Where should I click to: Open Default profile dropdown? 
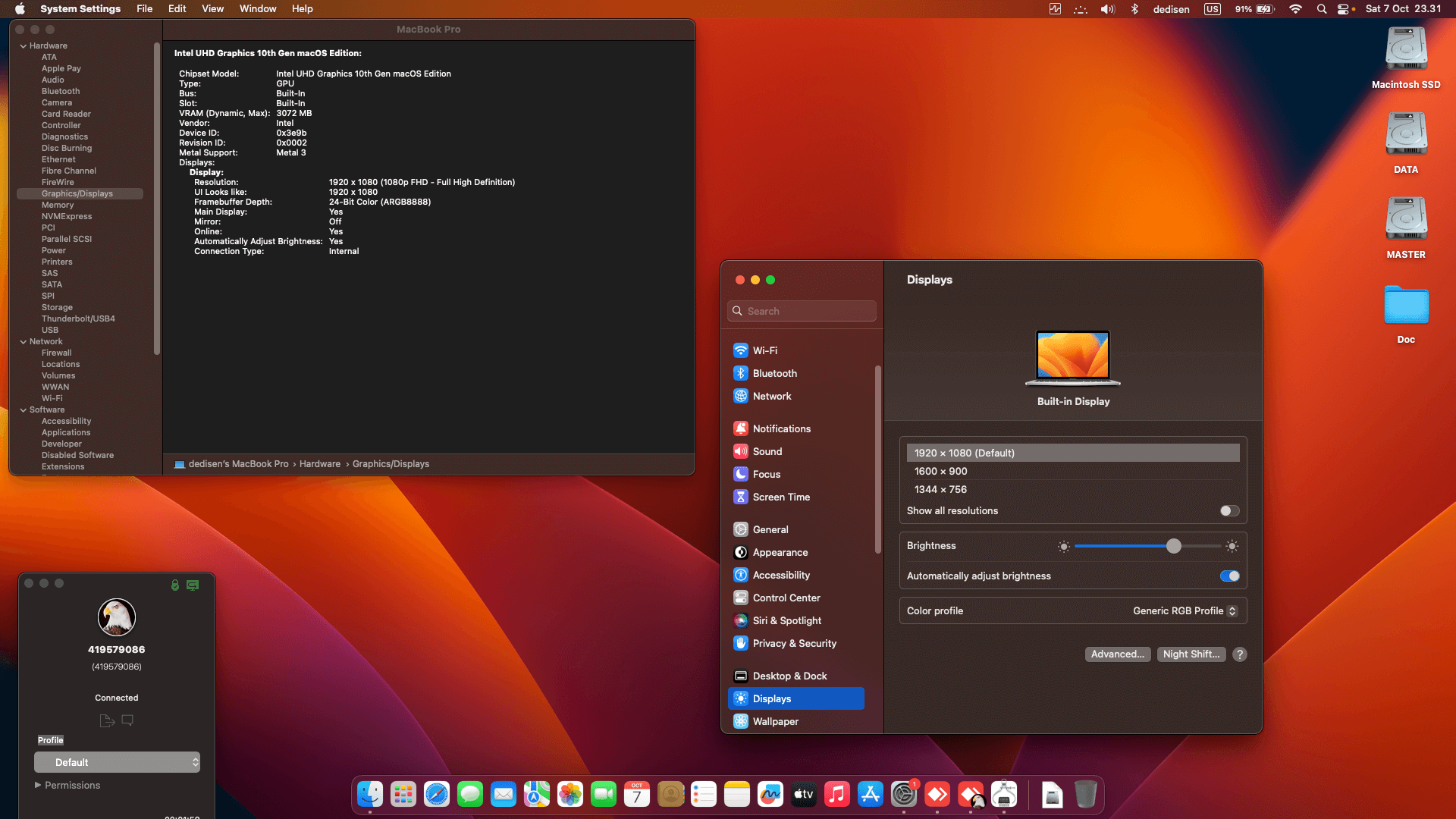coord(118,762)
